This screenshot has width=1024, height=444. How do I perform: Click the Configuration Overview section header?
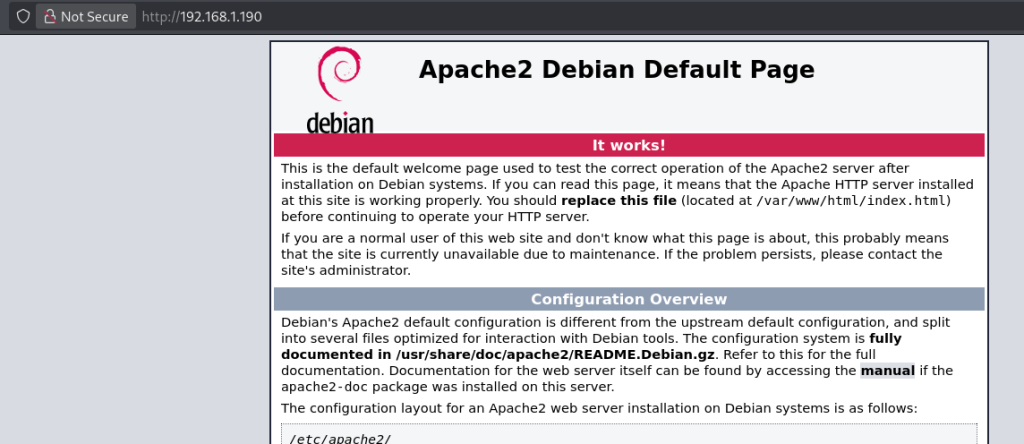pos(629,299)
